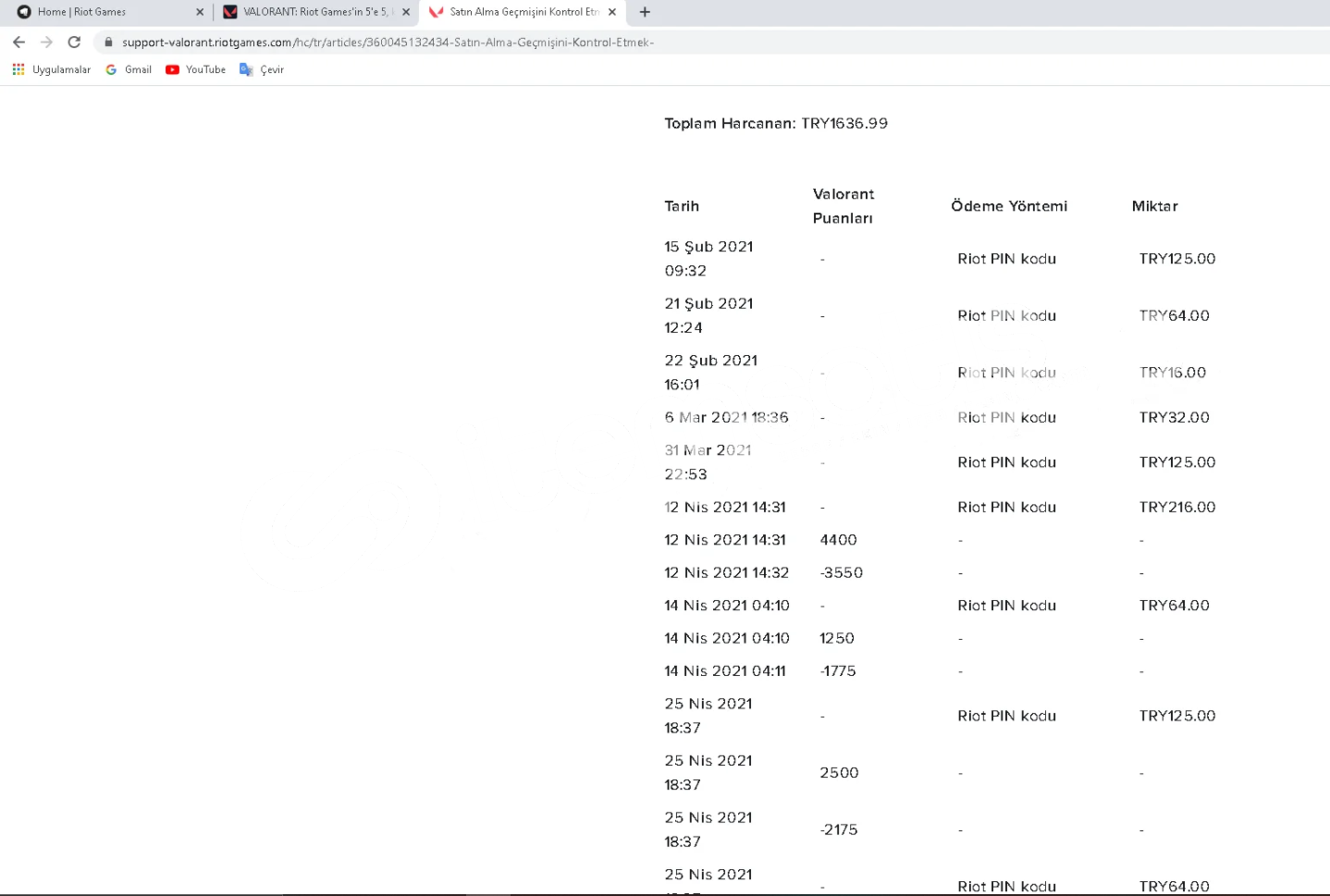Go forward to the next page
The image size is (1330, 896).
coord(46,42)
